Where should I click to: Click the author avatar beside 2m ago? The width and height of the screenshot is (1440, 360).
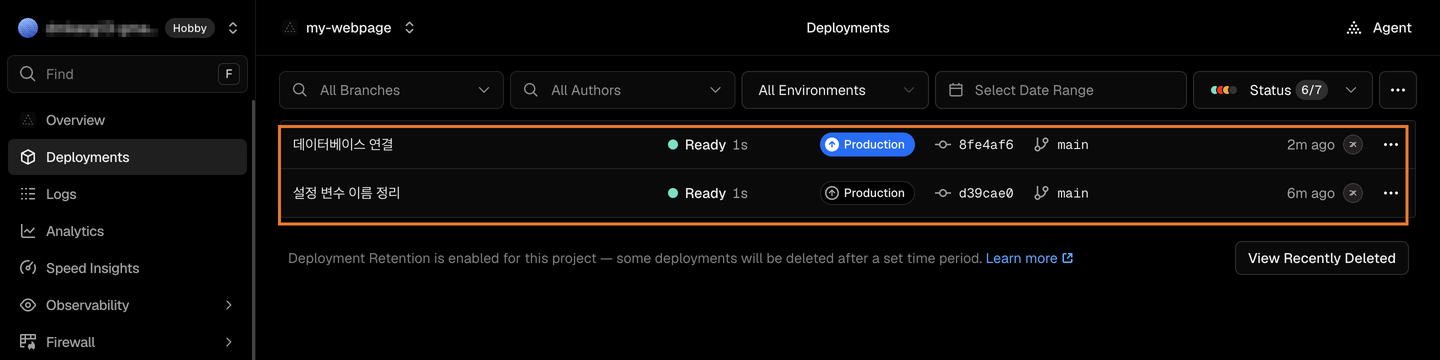point(1353,144)
